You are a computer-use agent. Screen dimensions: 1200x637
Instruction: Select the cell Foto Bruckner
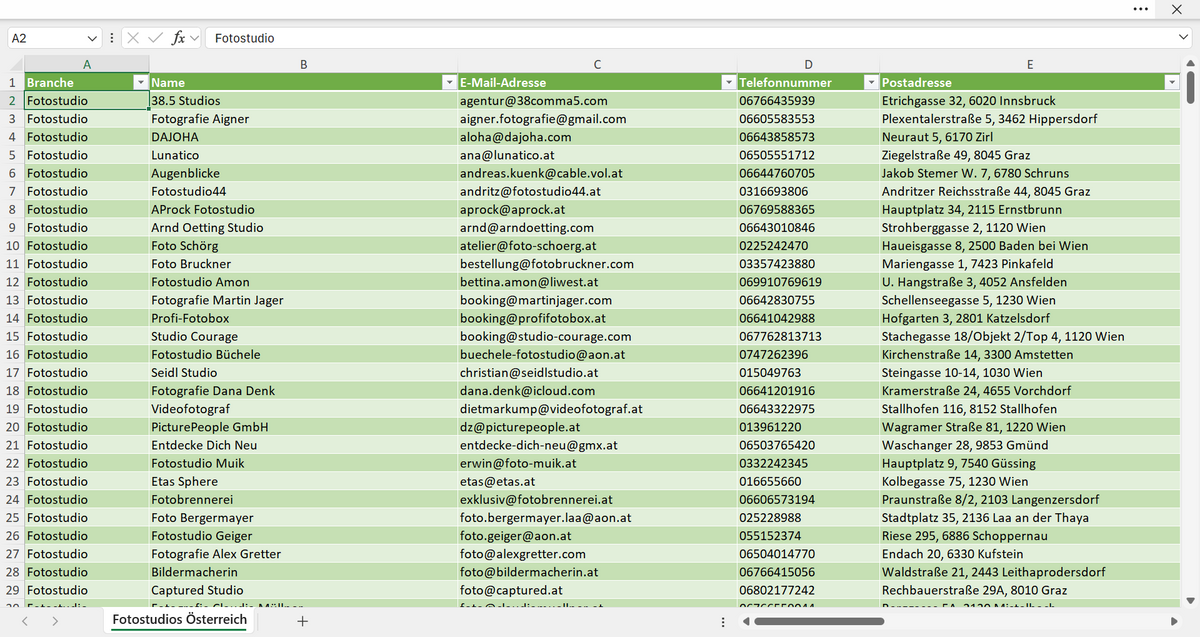(x=303, y=264)
